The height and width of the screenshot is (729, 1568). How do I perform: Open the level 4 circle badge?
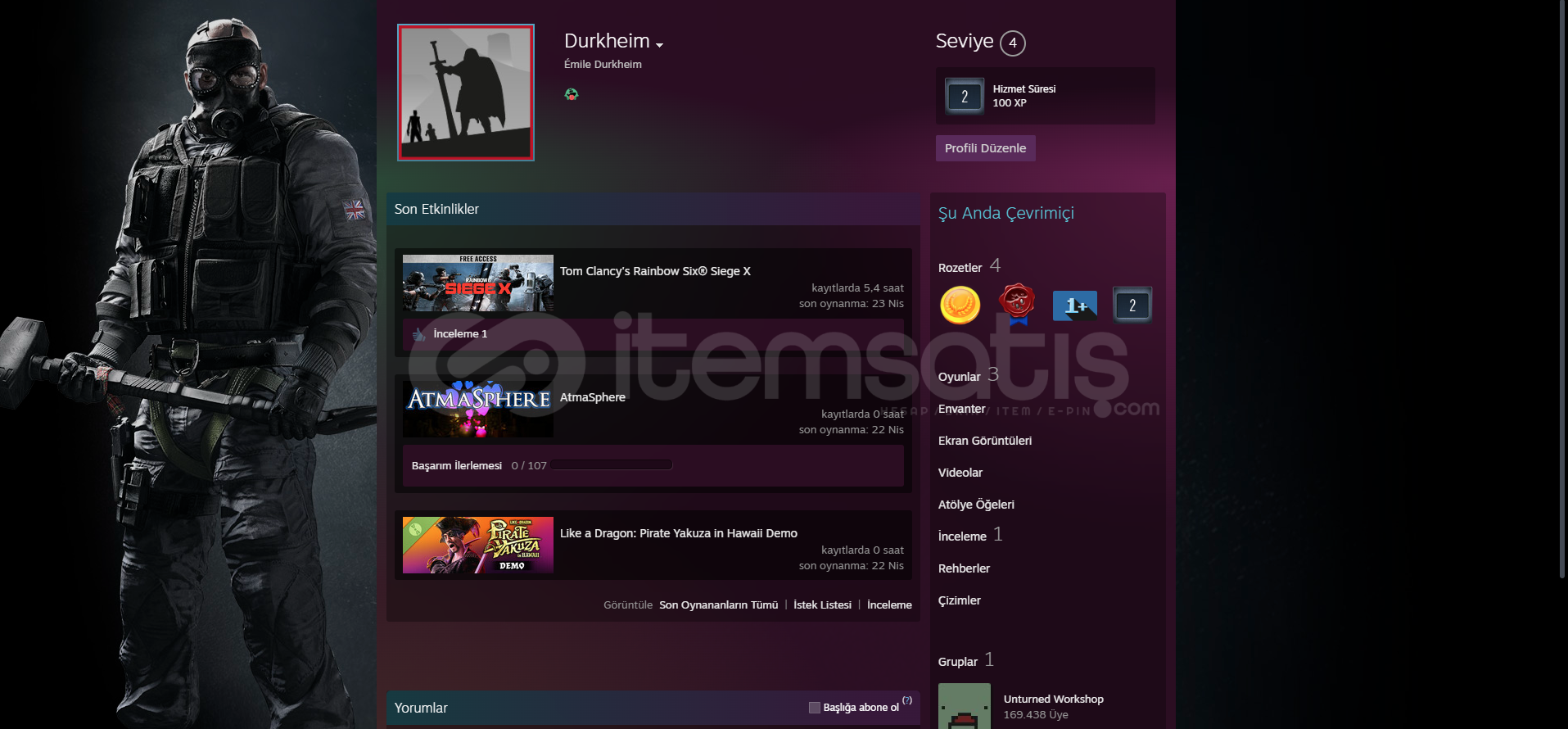point(1013,43)
